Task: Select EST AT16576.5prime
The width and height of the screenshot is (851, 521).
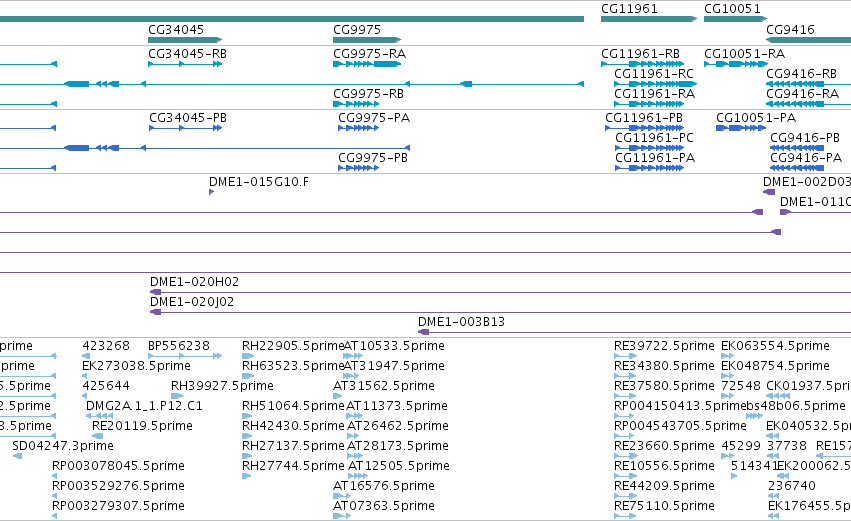Action: (x=384, y=486)
